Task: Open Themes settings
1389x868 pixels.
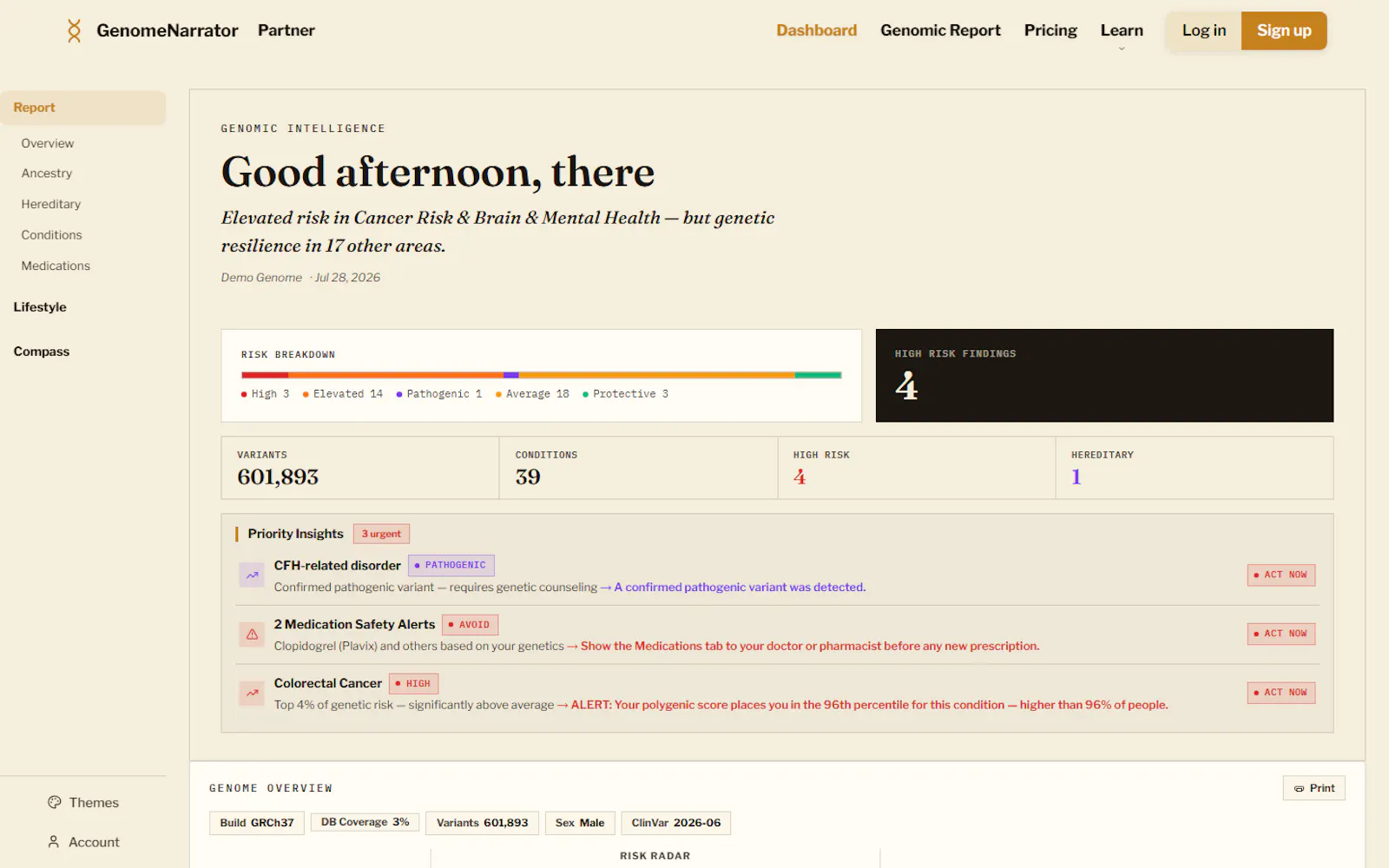Action: [x=83, y=802]
